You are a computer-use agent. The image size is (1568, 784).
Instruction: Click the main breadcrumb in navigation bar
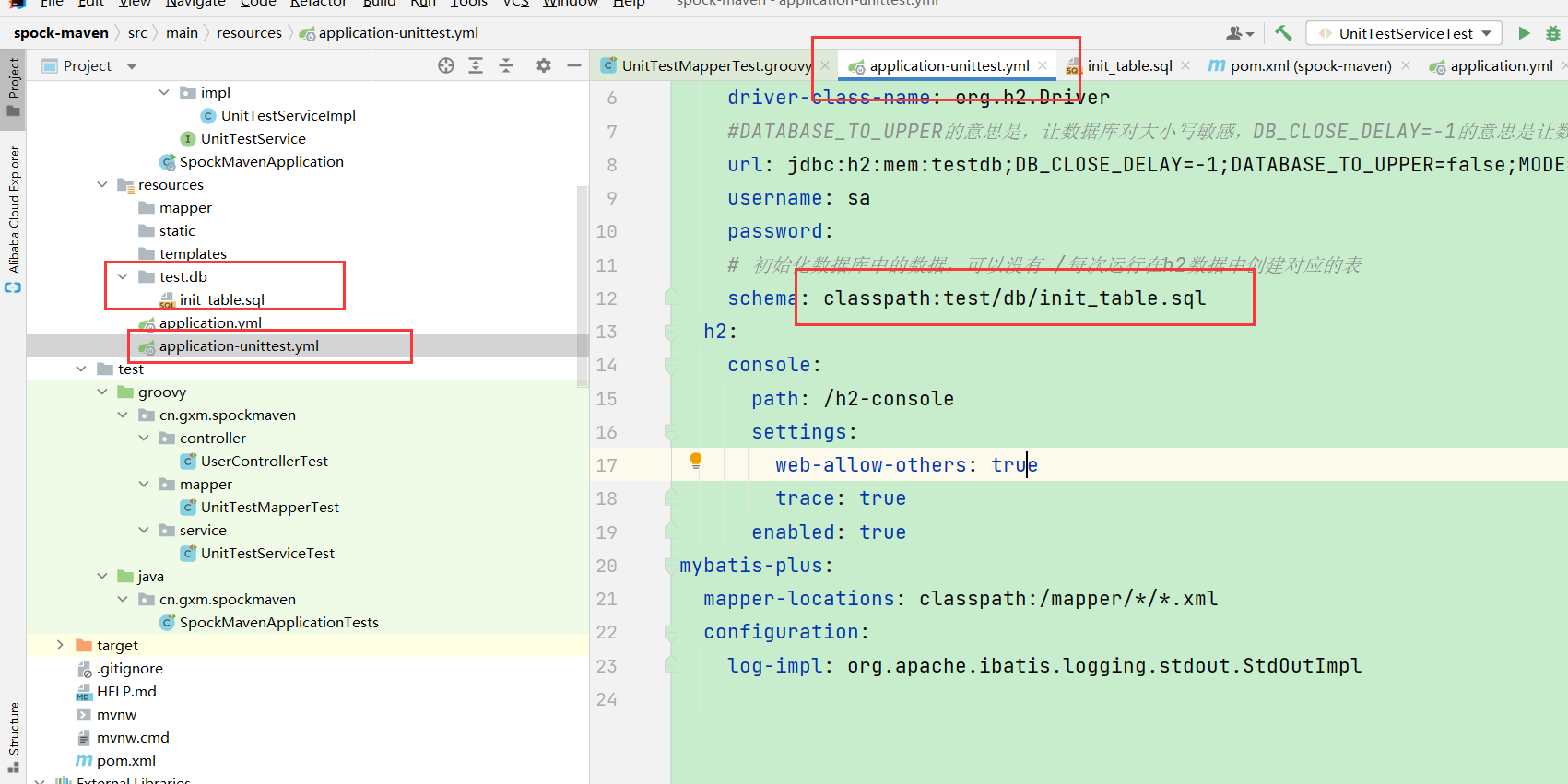182,33
